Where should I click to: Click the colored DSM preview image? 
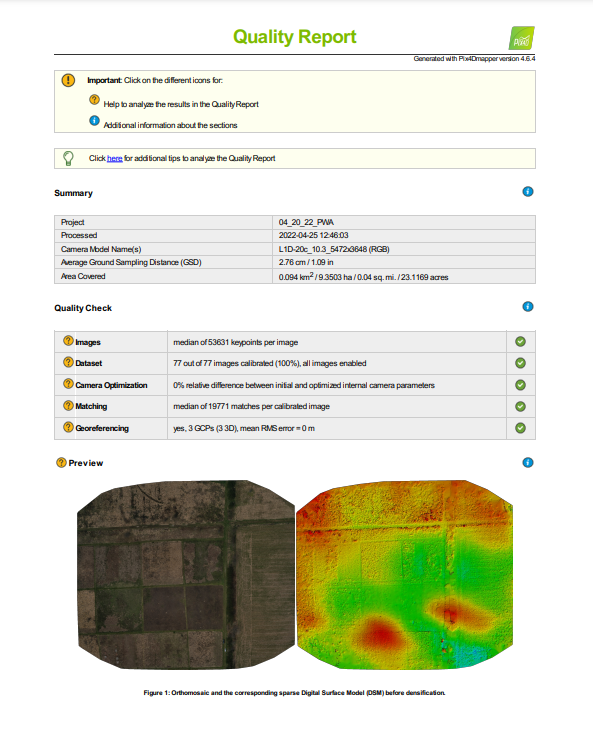pyautogui.click(x=404, y=575)
